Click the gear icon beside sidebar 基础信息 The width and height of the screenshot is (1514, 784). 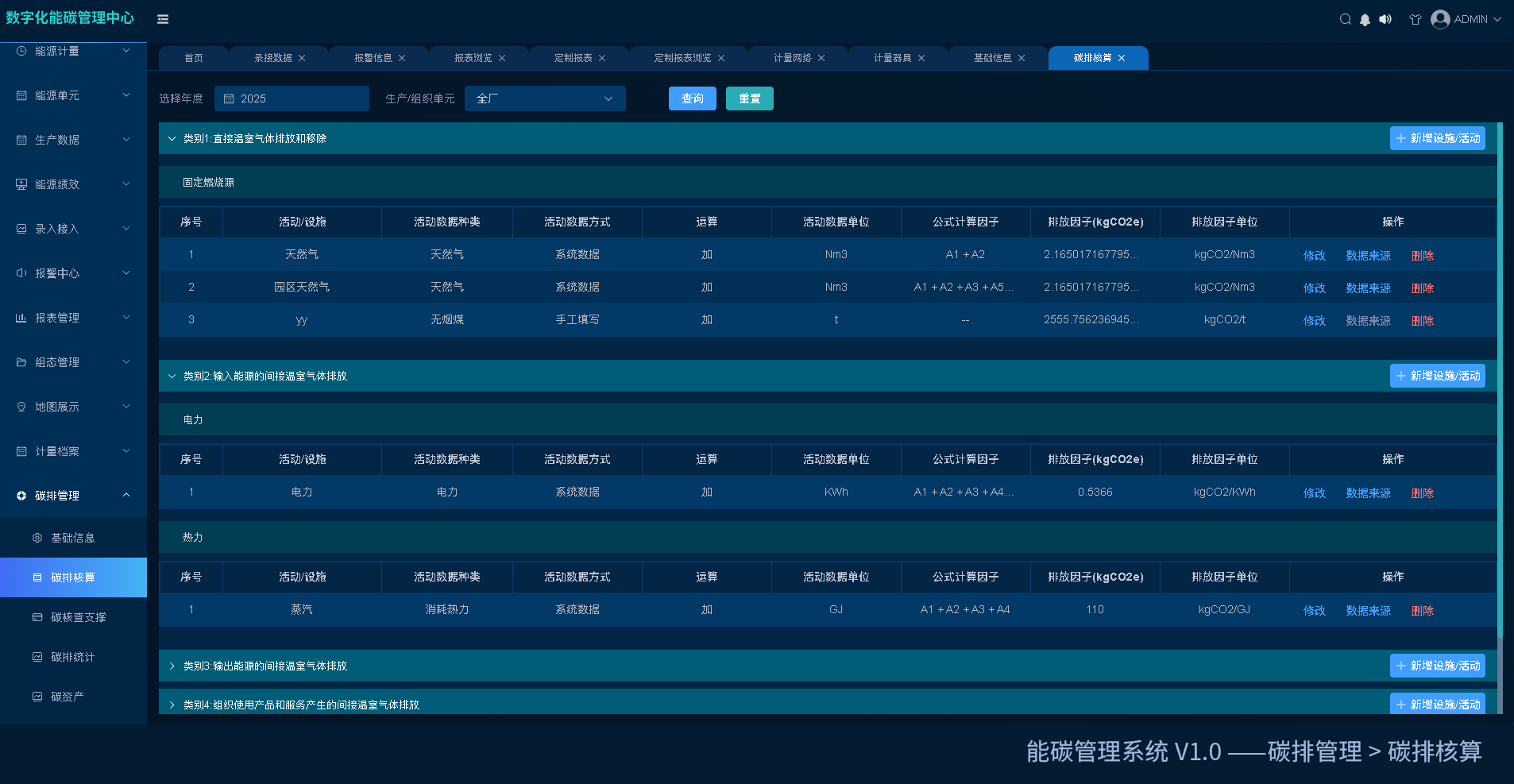click(37, 538)
